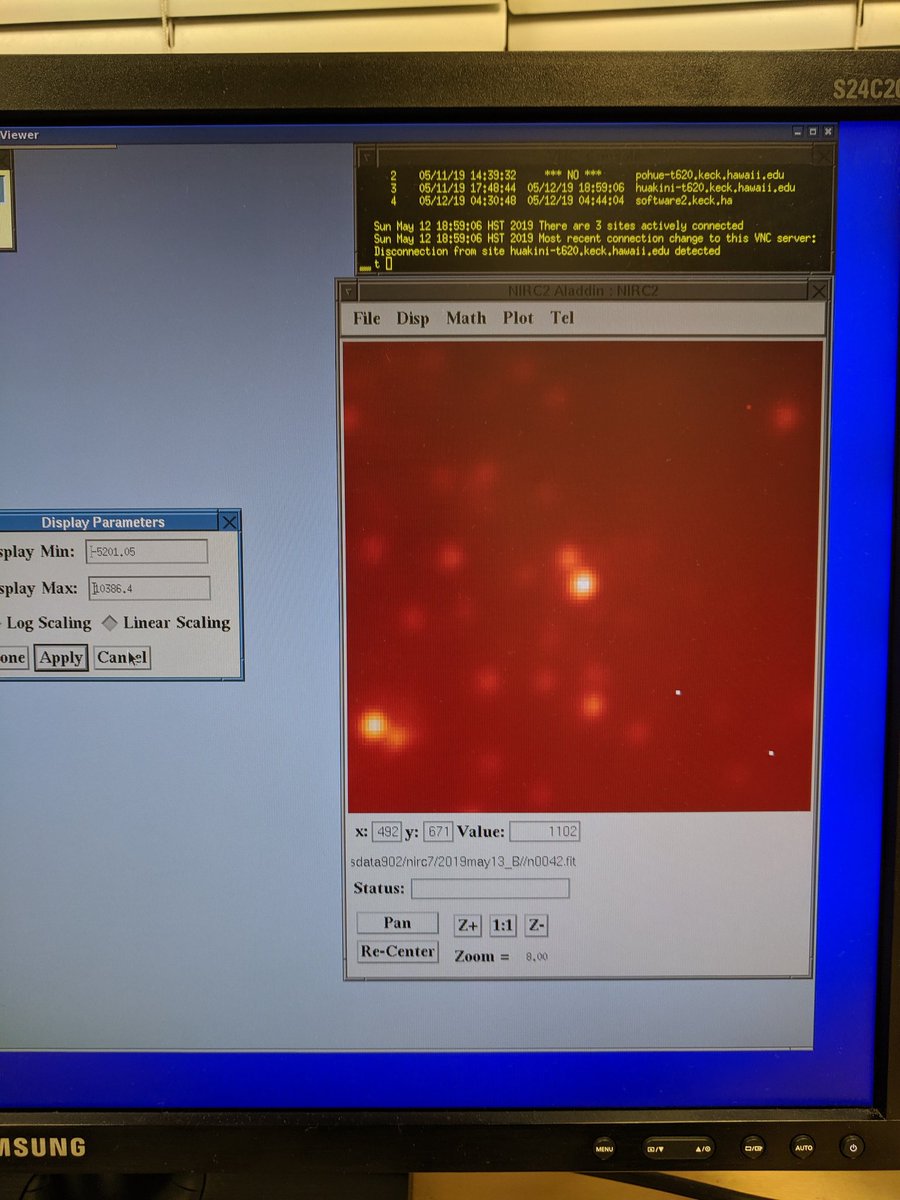
Task: Open the Plot menu
Action: pos(518,318)
